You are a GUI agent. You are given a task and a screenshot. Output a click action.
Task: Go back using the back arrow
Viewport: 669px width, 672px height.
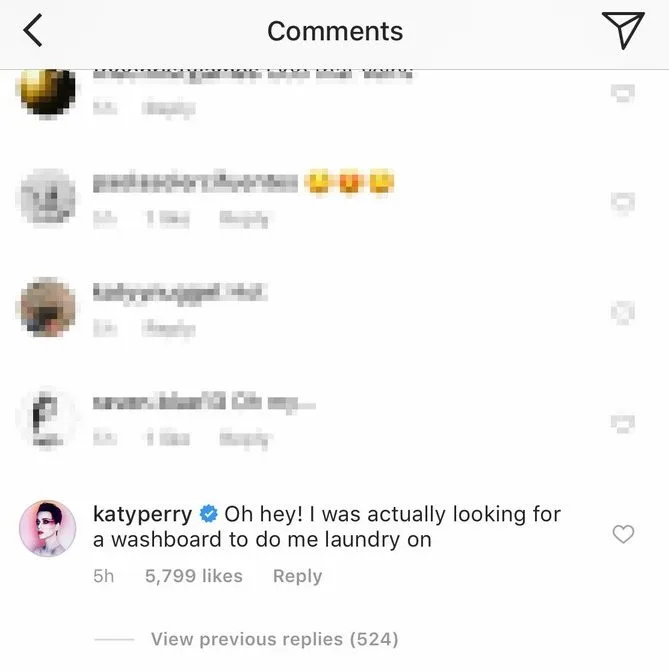pyautogui.click(x=33, y=32)
